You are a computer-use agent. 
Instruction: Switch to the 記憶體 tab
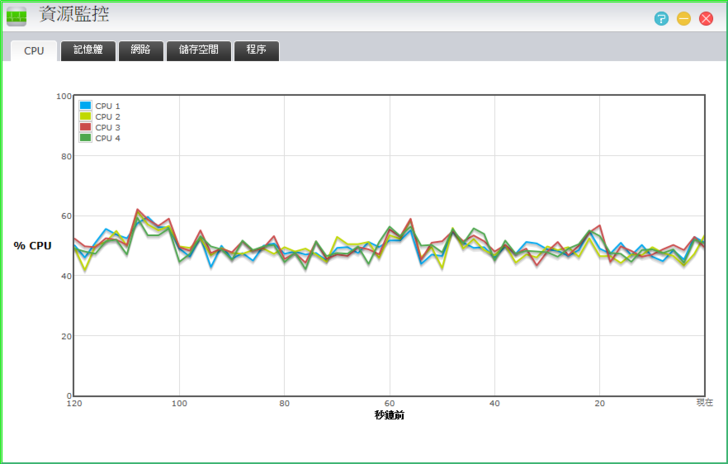pos(88,50)
